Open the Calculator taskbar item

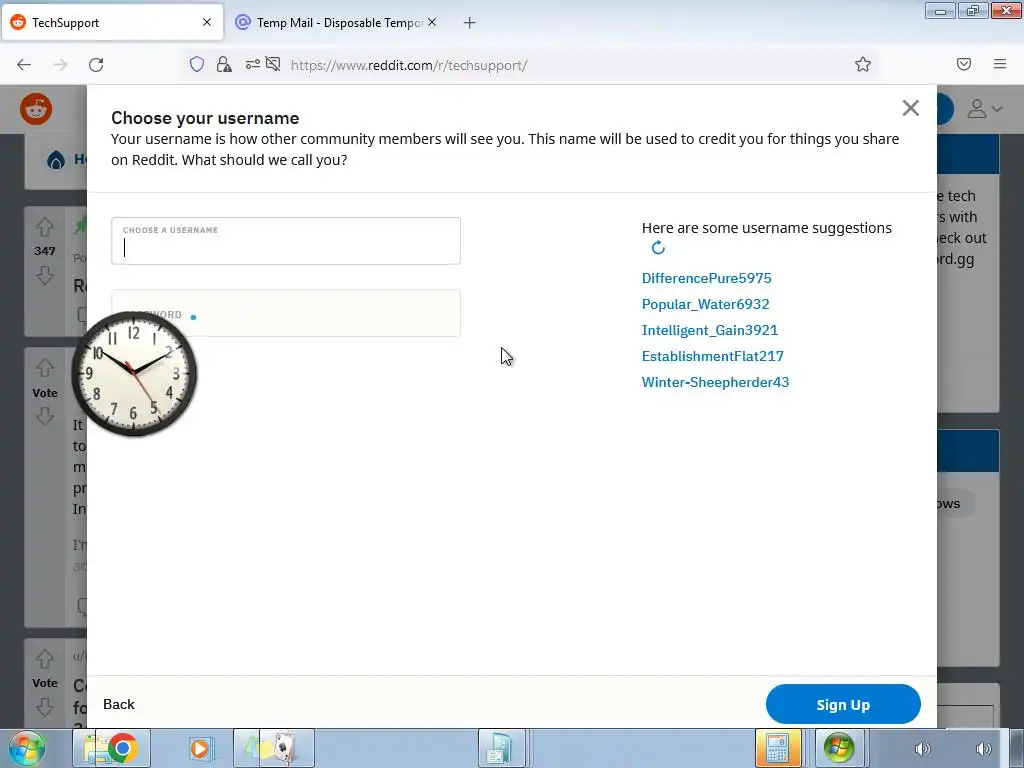[778, 748]
